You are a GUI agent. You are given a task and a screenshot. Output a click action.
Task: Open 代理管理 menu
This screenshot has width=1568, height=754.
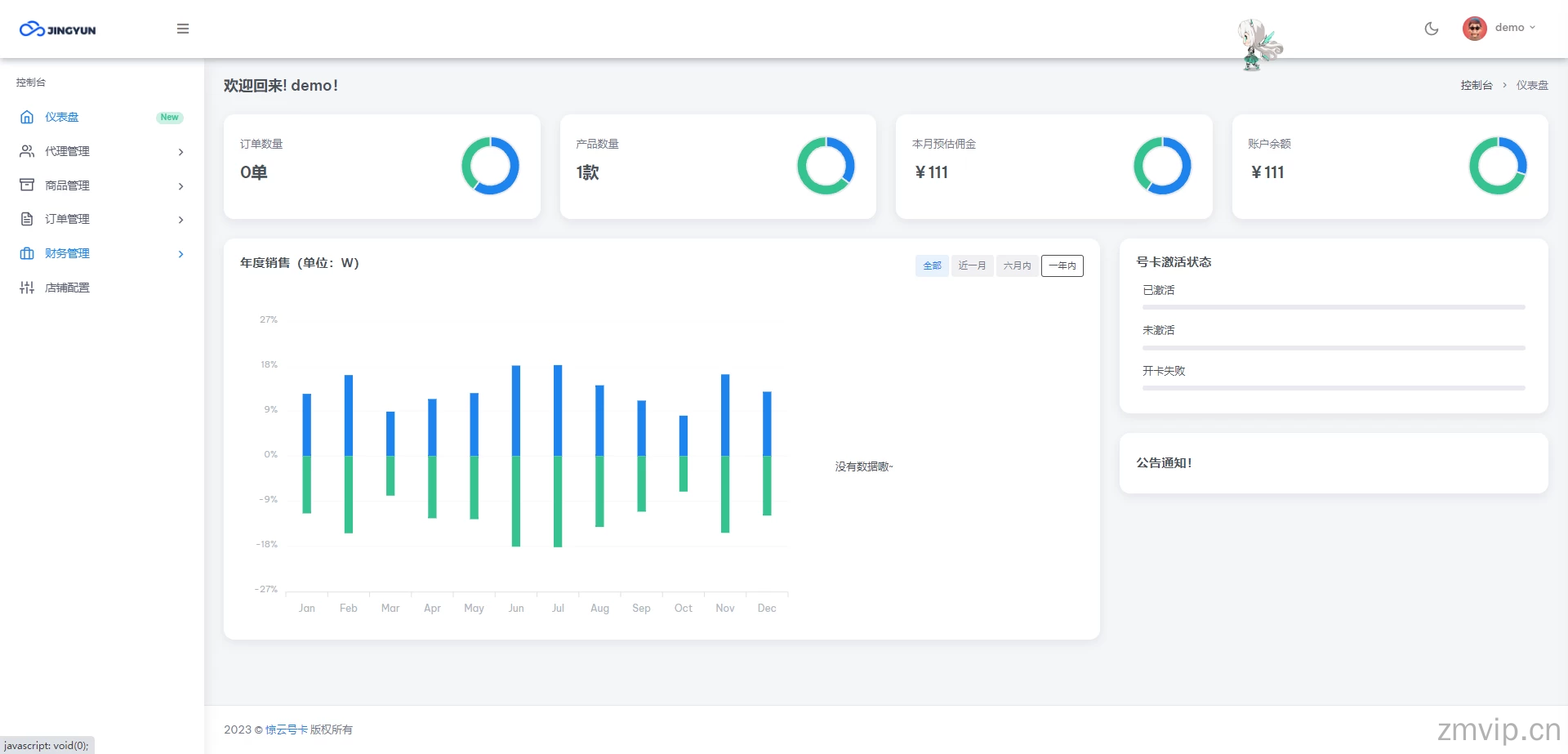(101, 151)
